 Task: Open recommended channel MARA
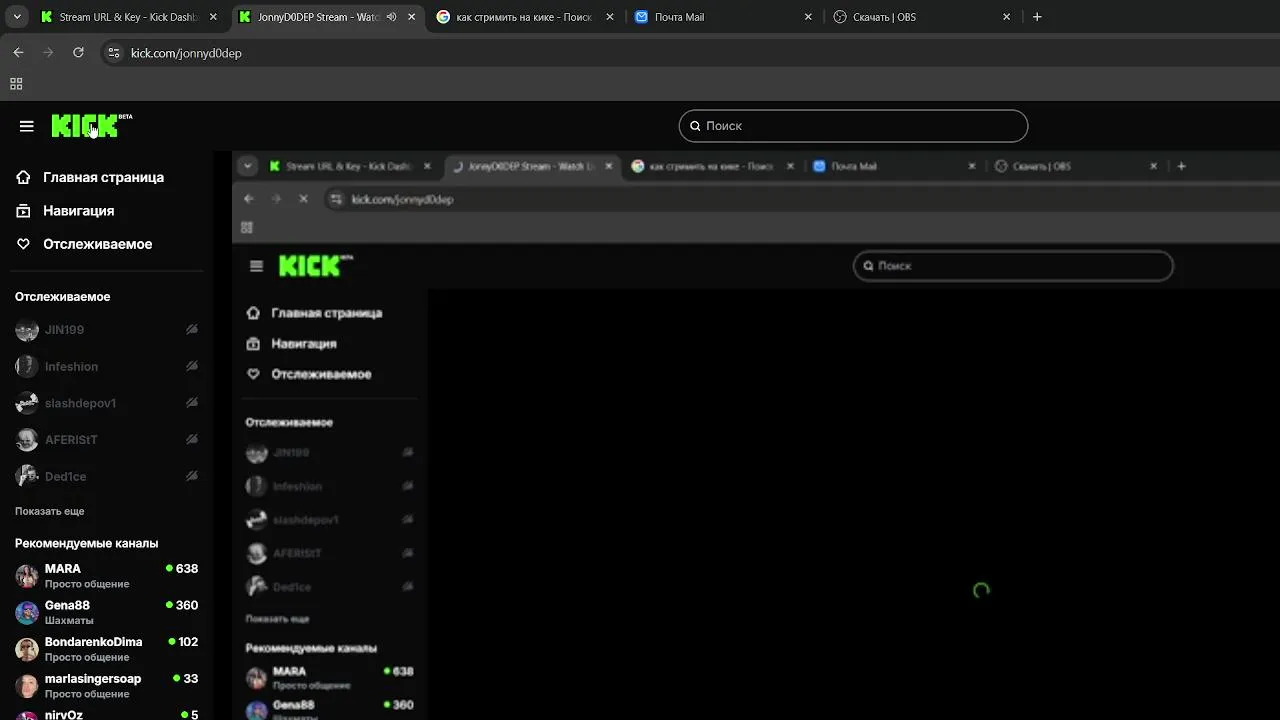[x=107, y=576]
